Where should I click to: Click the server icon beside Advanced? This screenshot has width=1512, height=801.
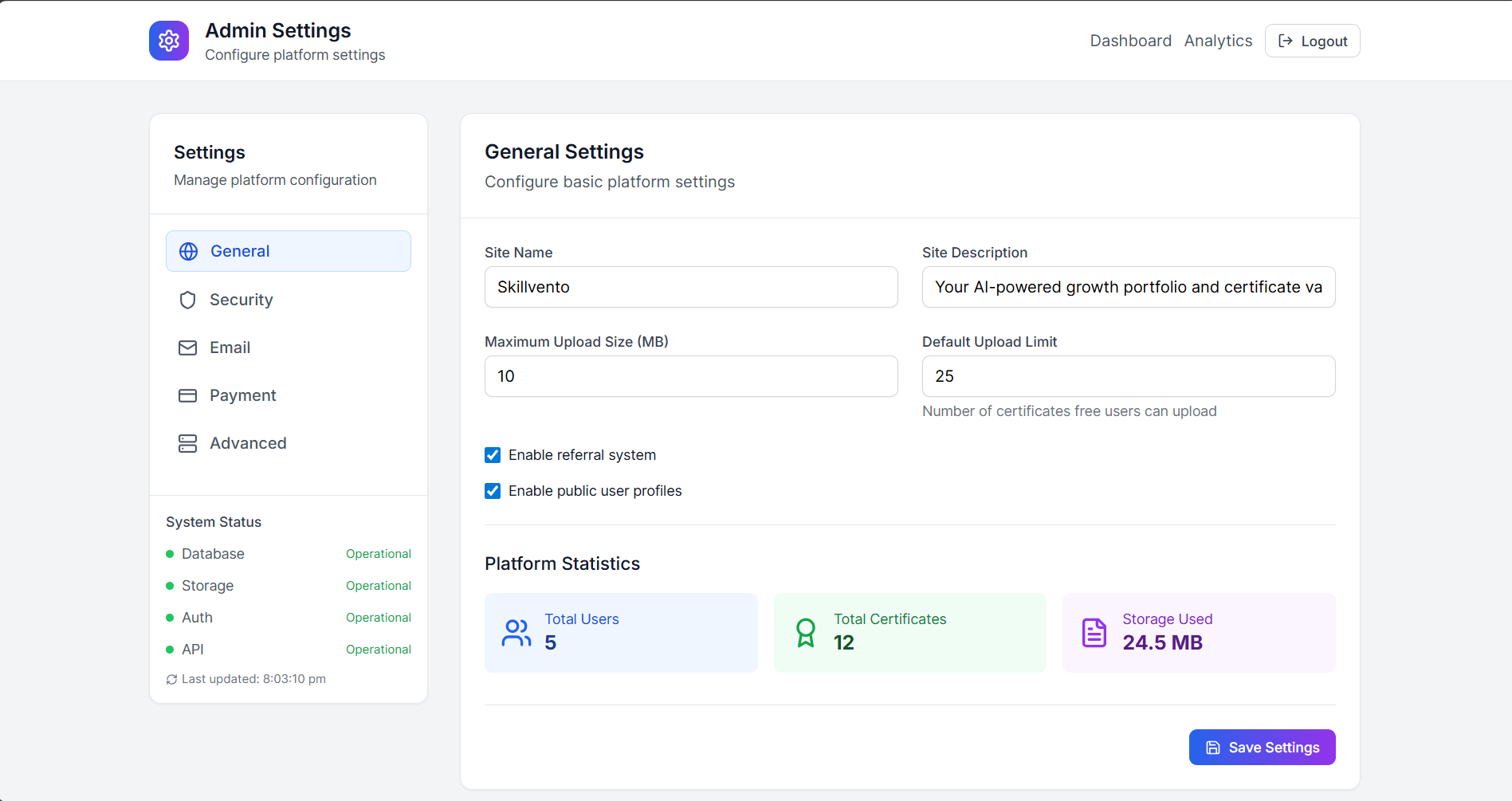188,443
